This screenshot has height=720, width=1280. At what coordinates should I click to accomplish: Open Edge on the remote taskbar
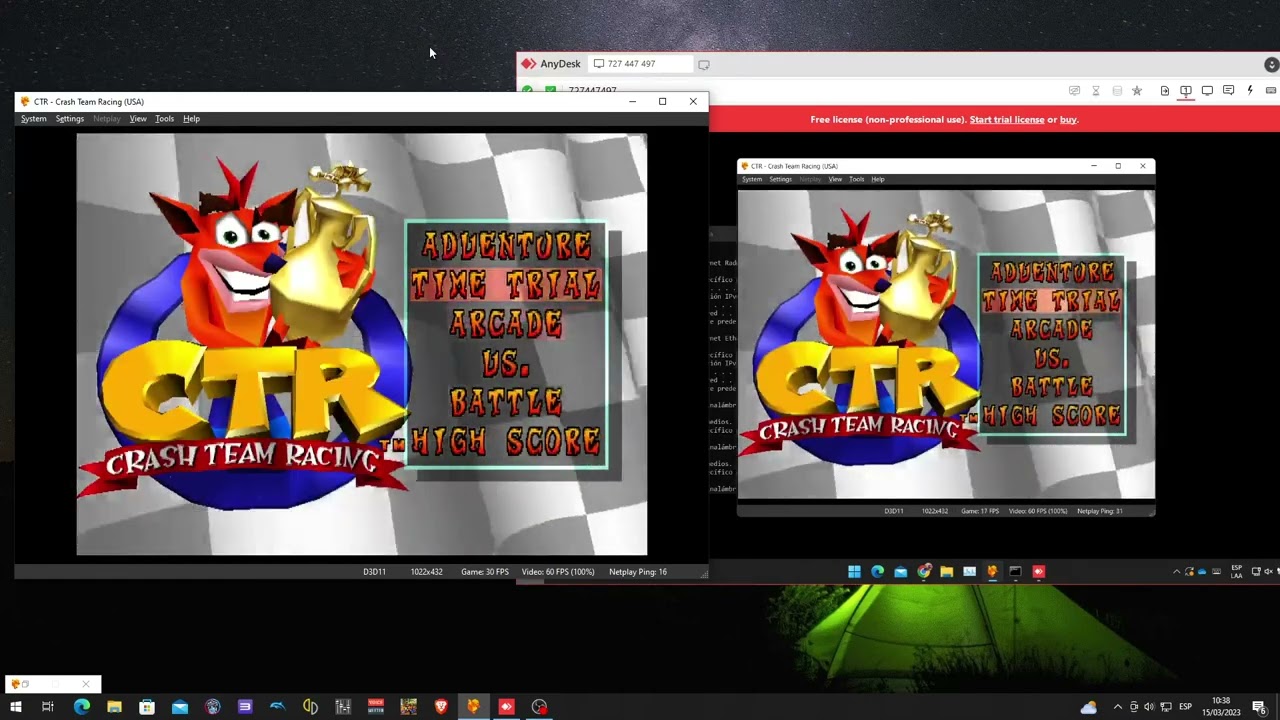[x=877, y=572]
